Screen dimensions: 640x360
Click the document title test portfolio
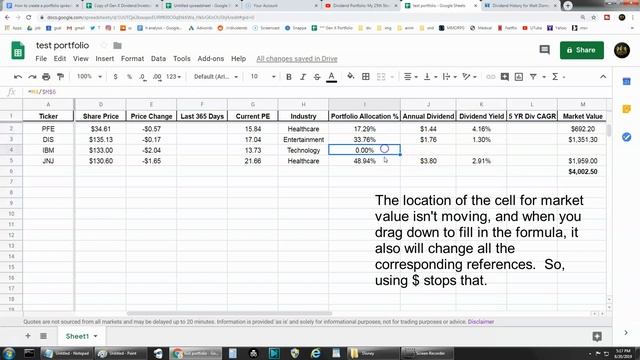[x=62, y=45]
